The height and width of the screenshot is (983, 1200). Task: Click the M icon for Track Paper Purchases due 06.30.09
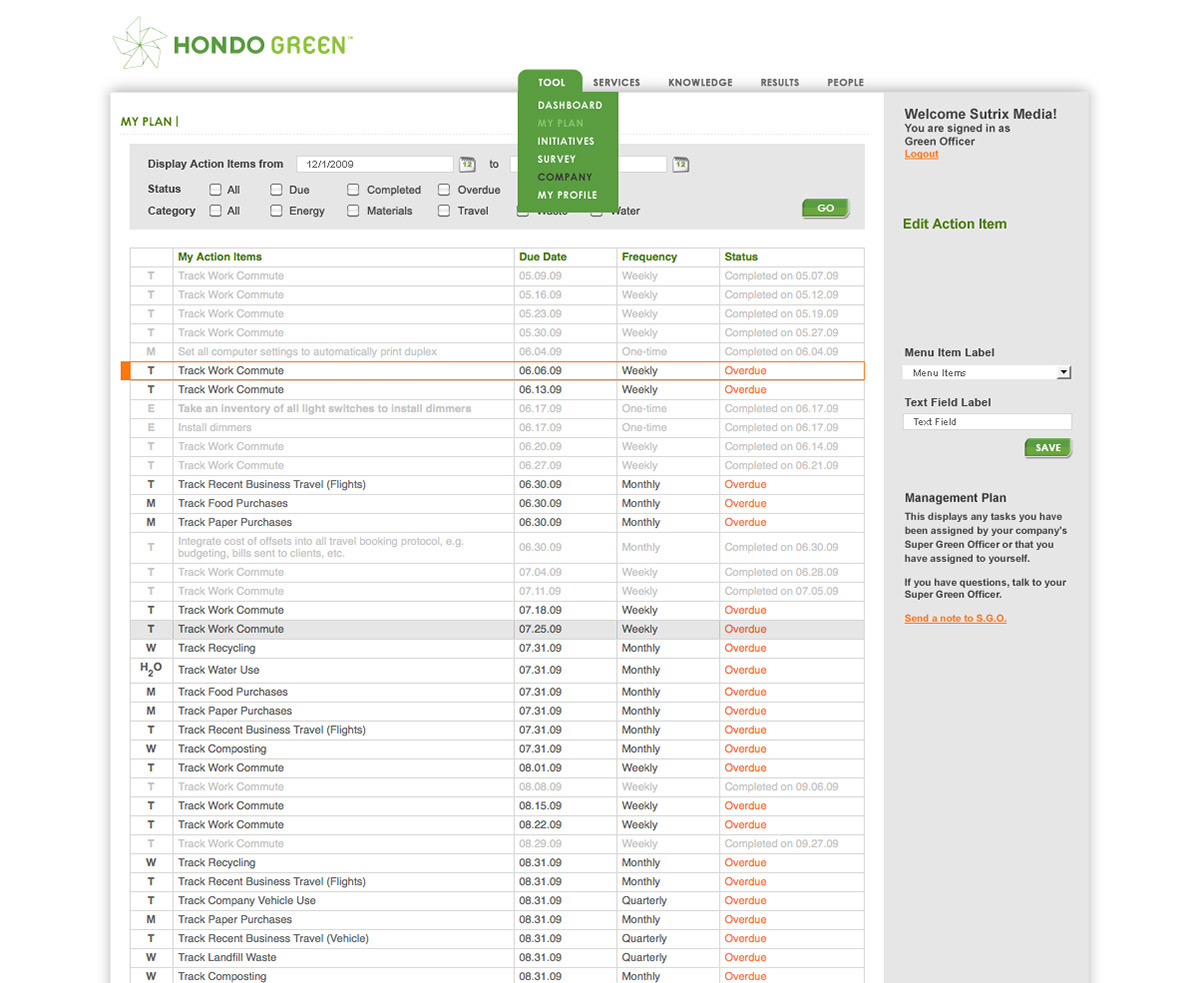click(x=151, y=523)
